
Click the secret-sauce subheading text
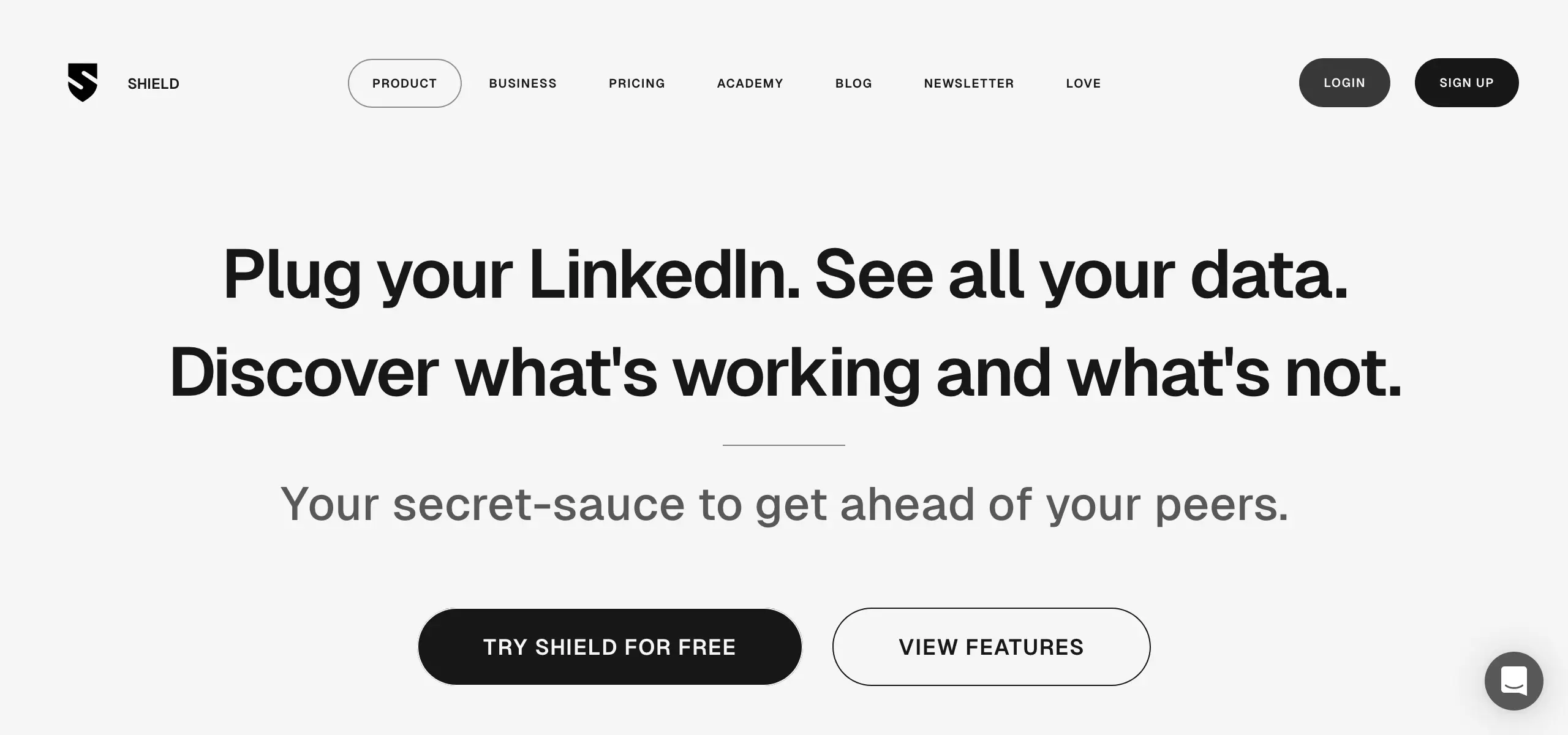click(785, 505)
